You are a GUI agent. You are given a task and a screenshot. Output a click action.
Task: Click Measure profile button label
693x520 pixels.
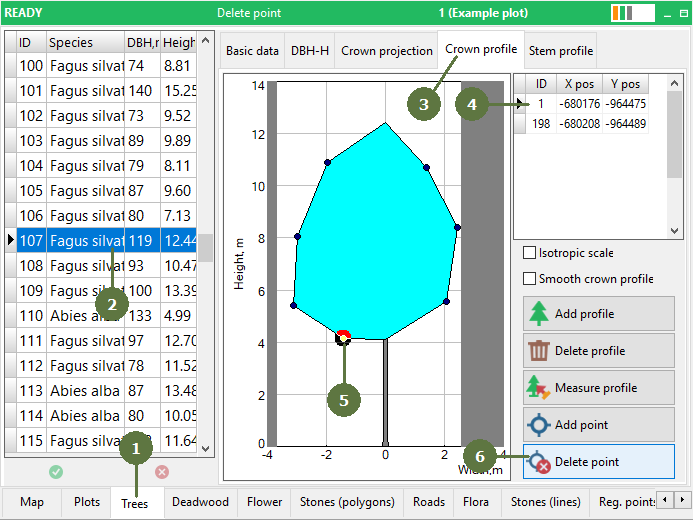[596, 387]
